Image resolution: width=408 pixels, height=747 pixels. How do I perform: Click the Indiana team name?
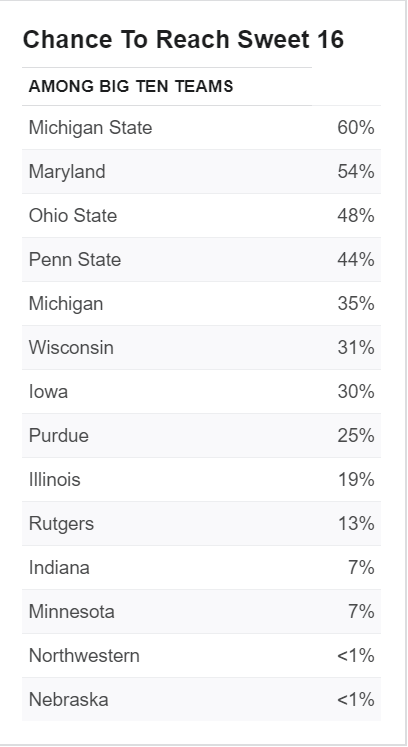tap(59, 568)
